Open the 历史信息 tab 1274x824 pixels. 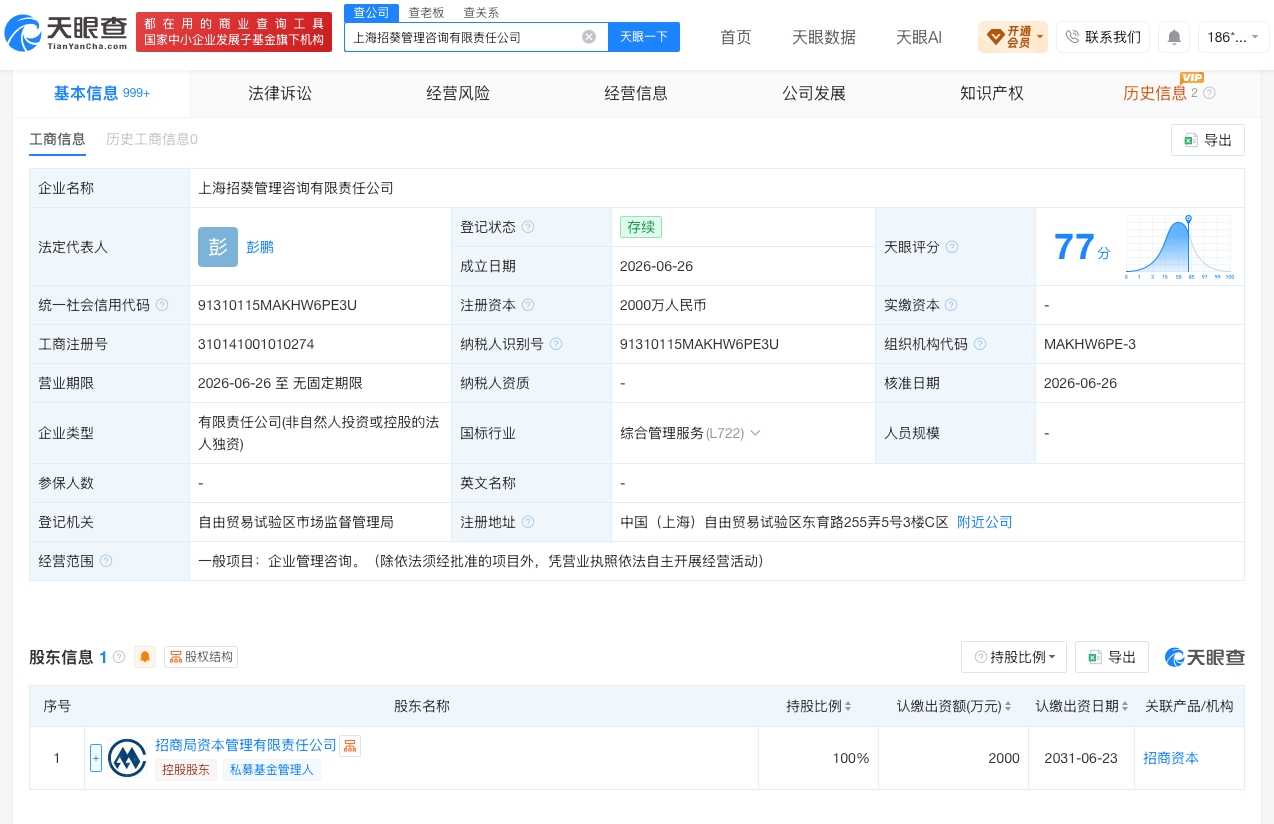click(1155, 93)
